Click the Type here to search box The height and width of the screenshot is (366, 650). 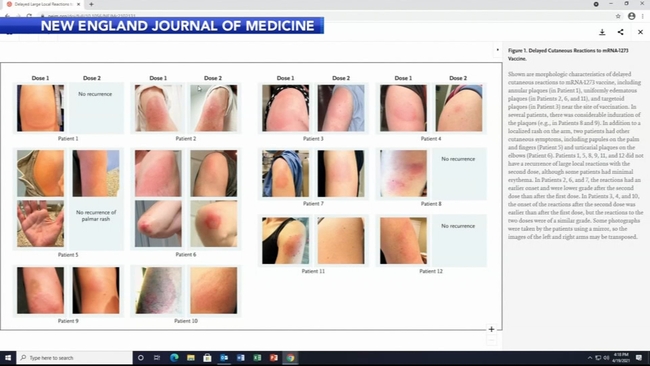point(75,357)
